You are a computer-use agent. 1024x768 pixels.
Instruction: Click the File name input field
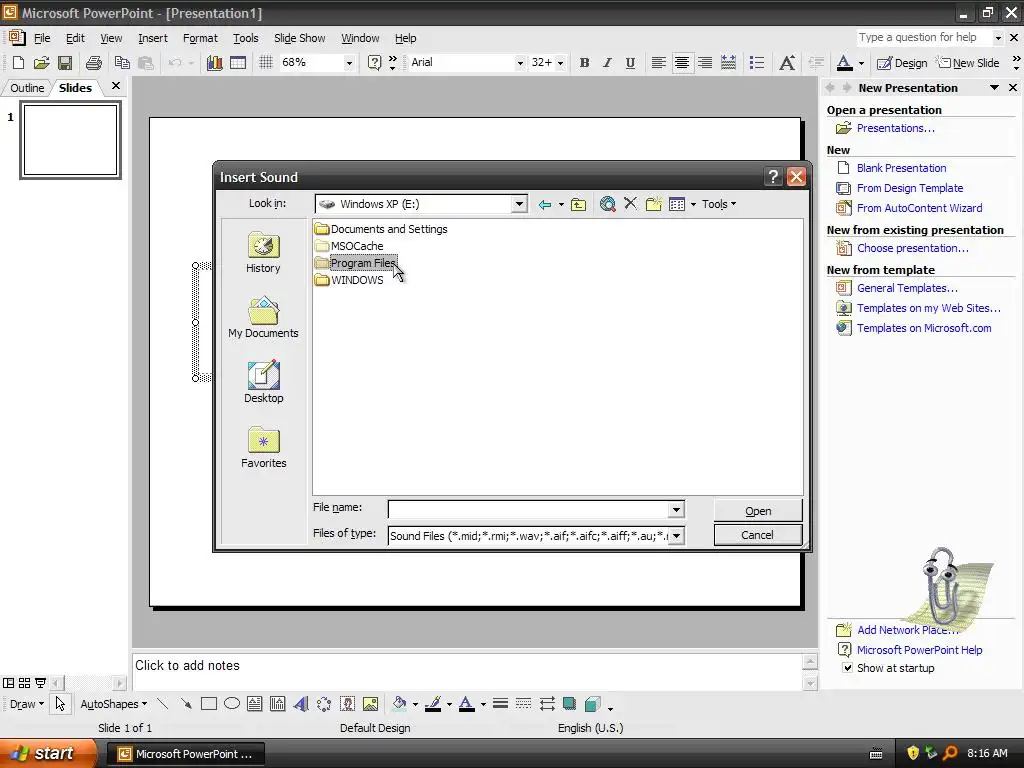[529, 509]
